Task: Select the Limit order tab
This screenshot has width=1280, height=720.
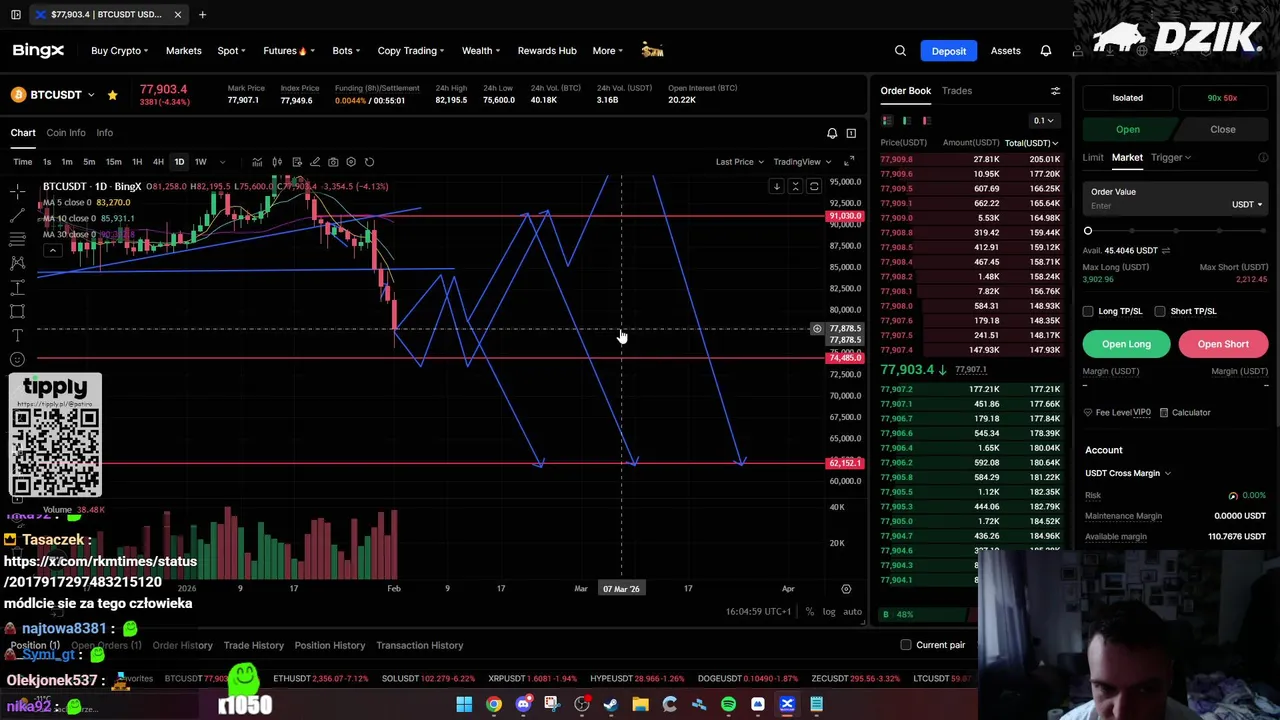Action: [x=1093, y=157]
